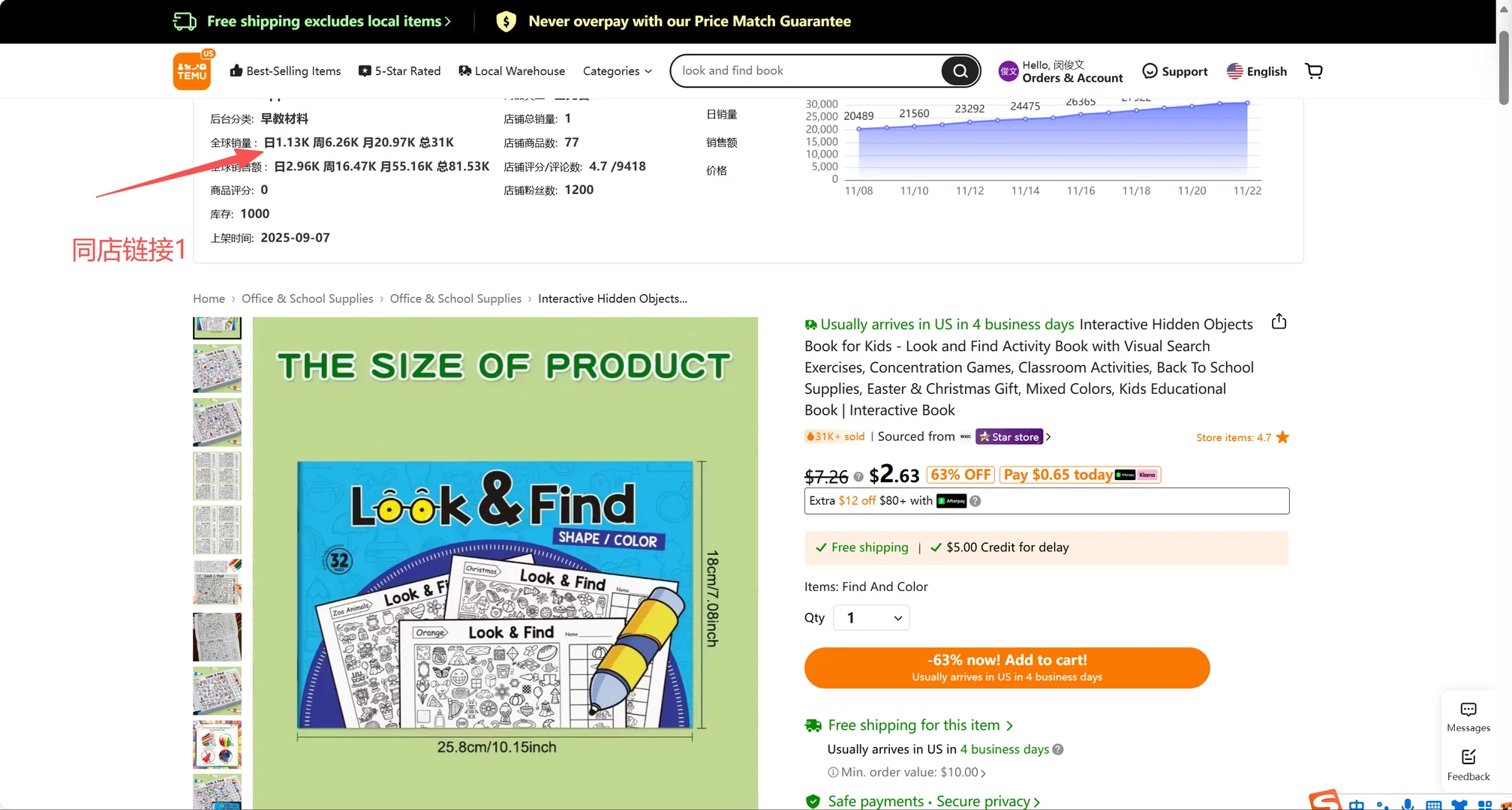Click the page vertical scrollbar
This screenshot has height=810, width=1512.
(1504, 69)
